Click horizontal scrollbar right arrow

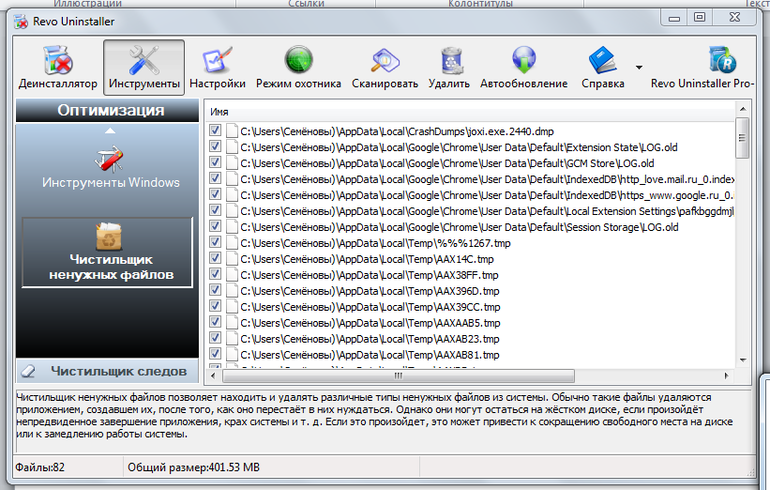tap(727, 376)
